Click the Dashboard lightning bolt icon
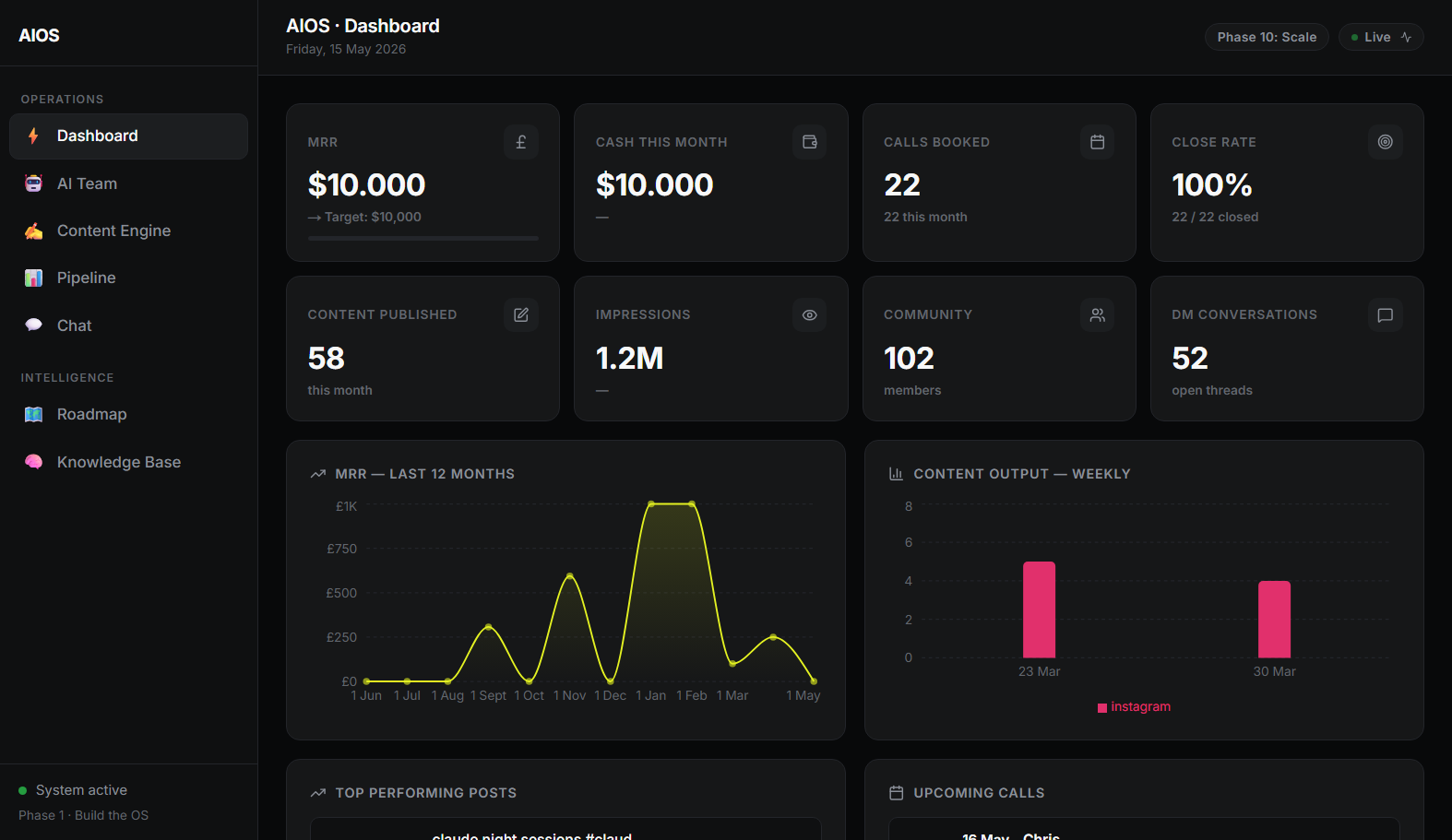This screenshot has height=840, width=1452. coord(33,136)
